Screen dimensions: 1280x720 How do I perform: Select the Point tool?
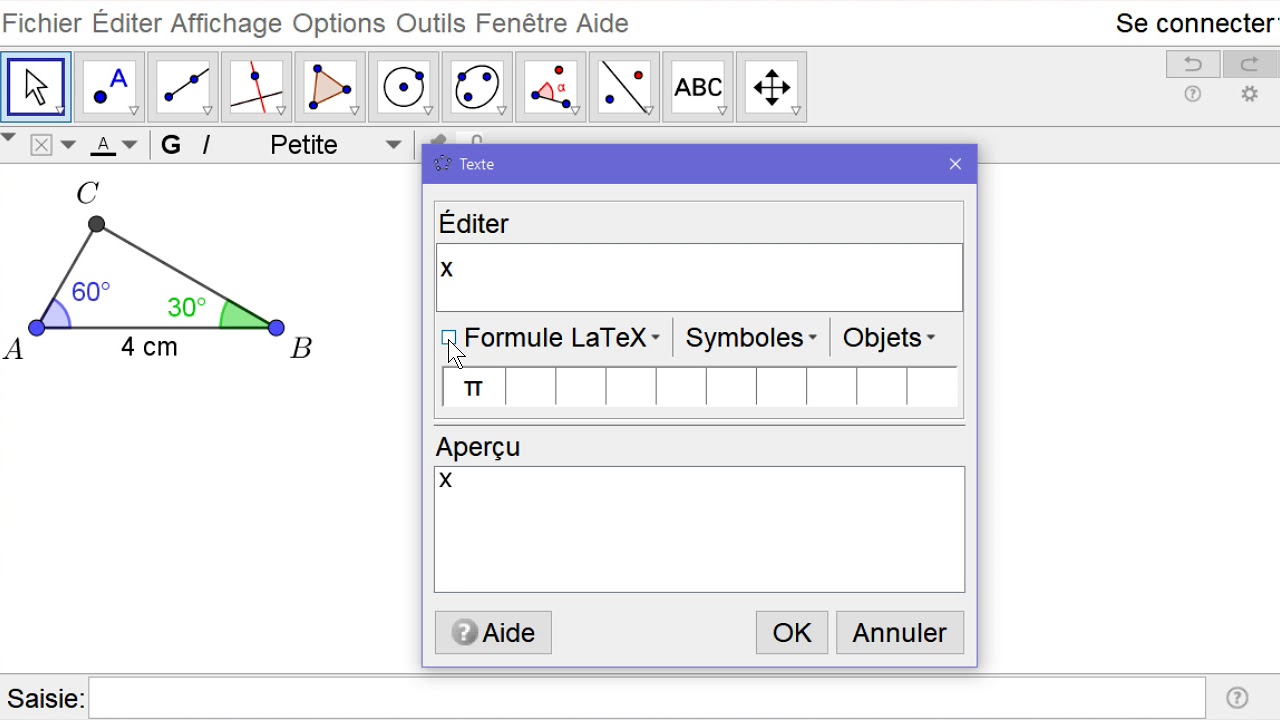point(110,87)
